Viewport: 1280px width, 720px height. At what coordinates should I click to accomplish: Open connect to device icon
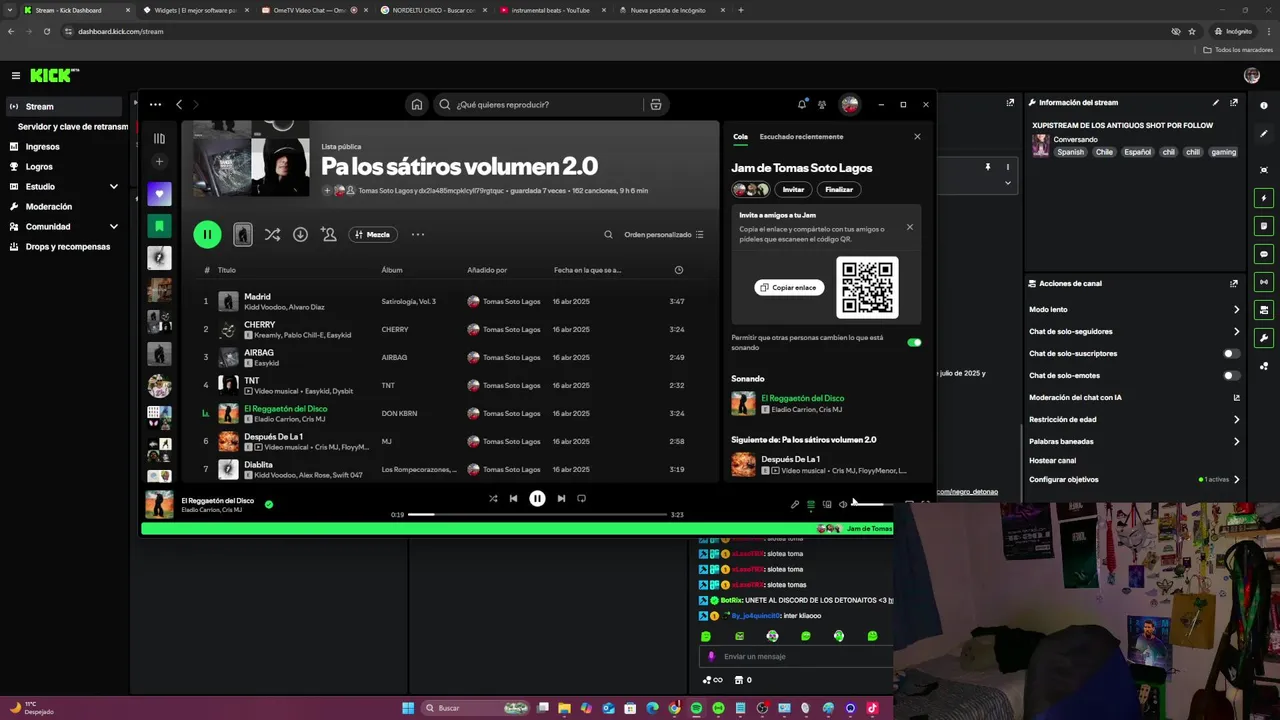[x=827, y=504]
